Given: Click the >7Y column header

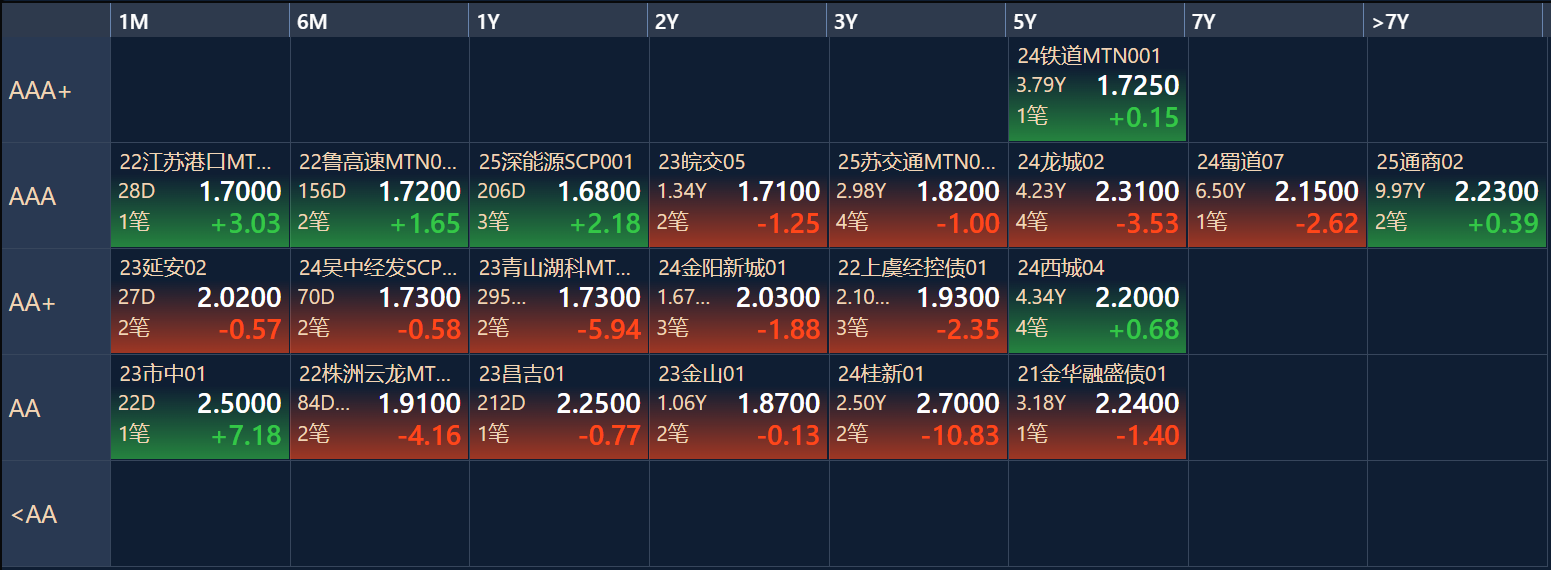Looking at the screenshot, I should (1453, 21).
